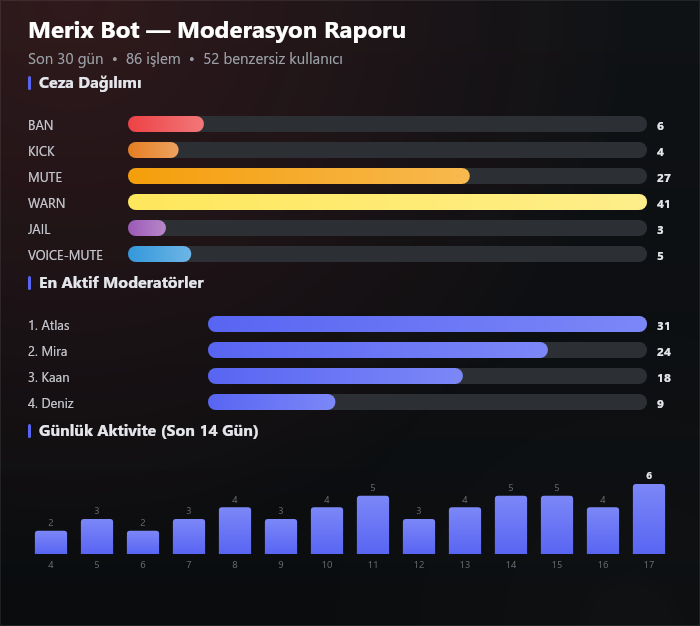Click the purple JAIL progress bar
The height and width of the screenshot is (626, 700).
(x=147, y=228)
